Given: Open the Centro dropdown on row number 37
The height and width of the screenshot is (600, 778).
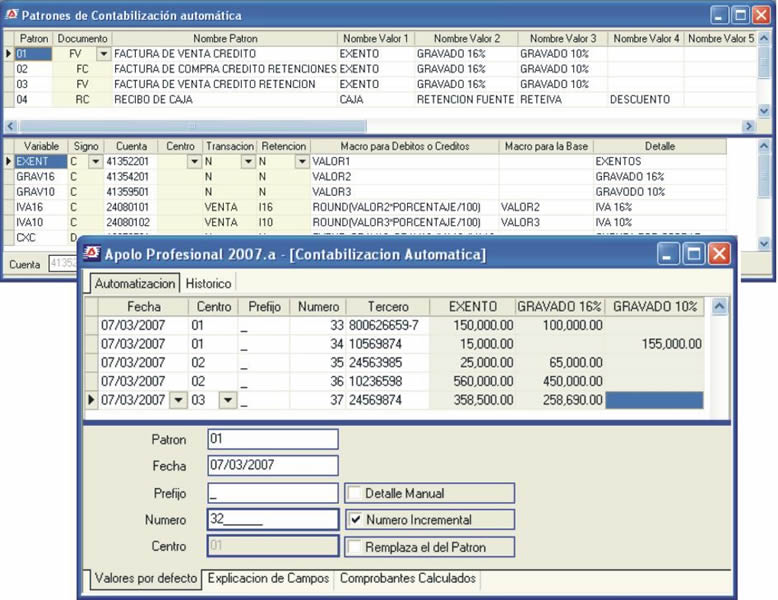Looking at the screenshot, I should pyautogui.click(x=228, y=400).
